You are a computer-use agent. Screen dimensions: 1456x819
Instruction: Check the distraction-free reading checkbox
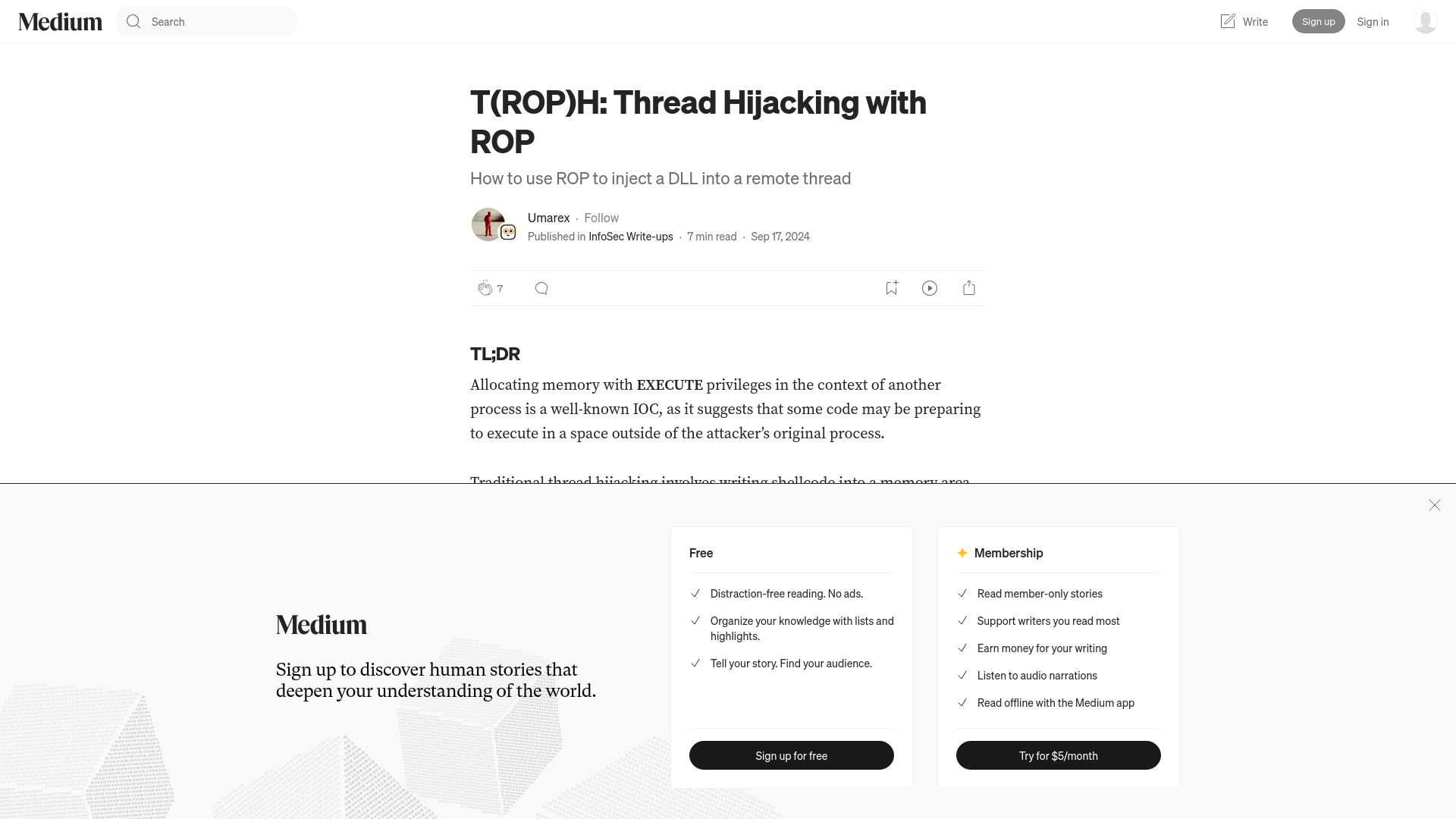pos(695,593)
